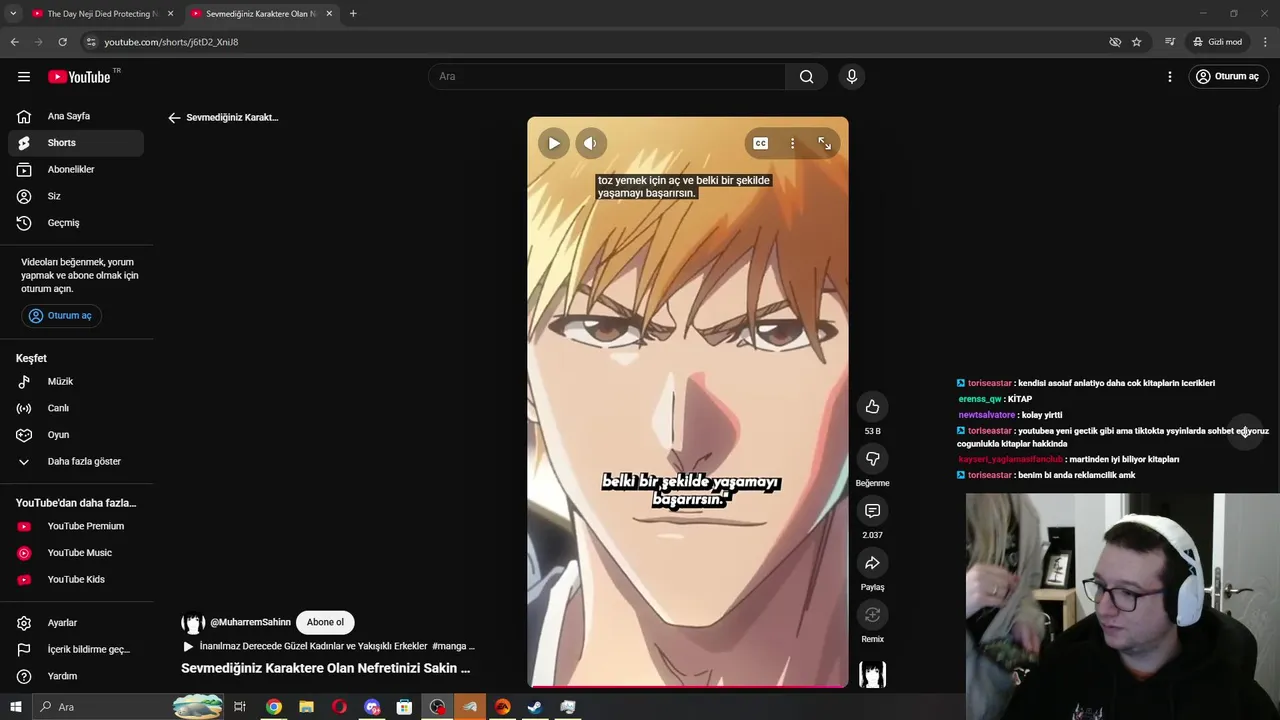The height and width of the screenshot is (720, 1280).
Task: Like the Short with 53 B likes
Action: click(x=872, y=406)
